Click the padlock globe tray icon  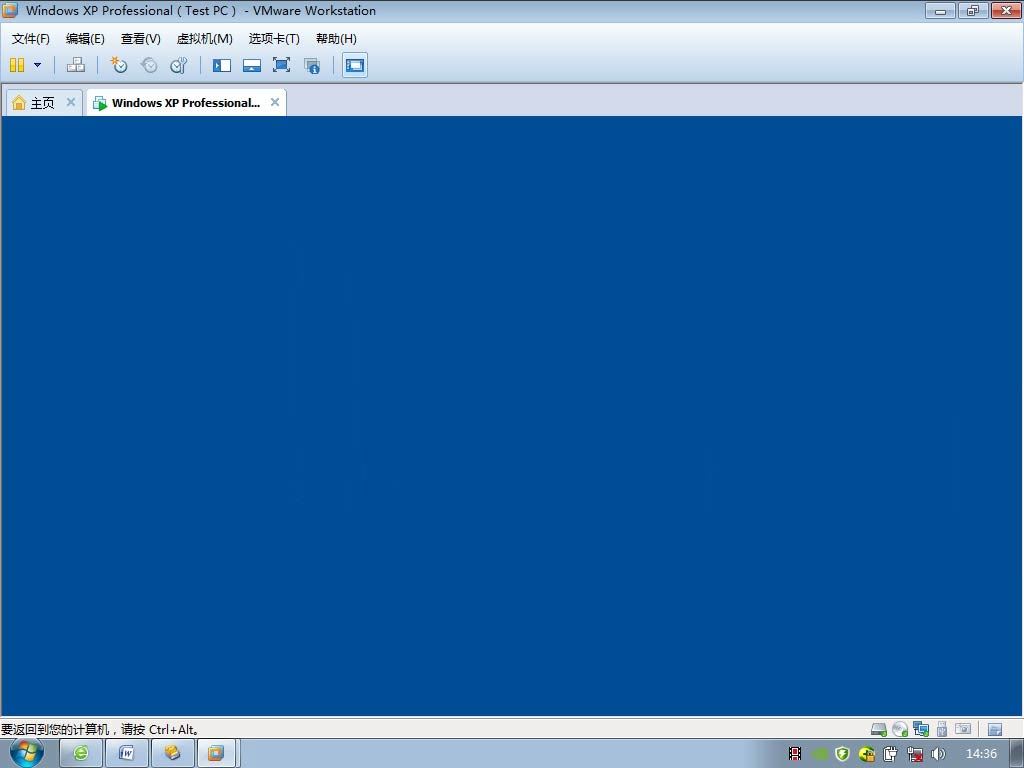867,754
